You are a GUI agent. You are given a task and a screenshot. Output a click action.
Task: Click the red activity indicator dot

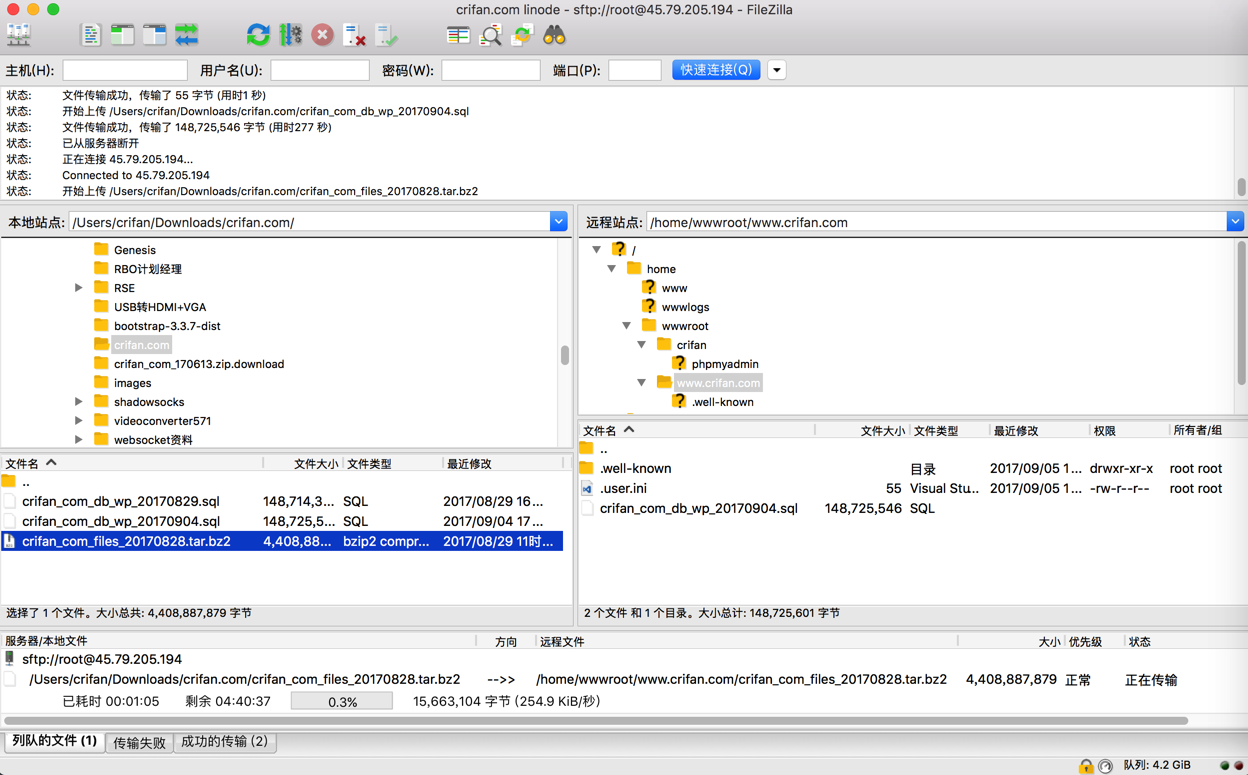1238,766
